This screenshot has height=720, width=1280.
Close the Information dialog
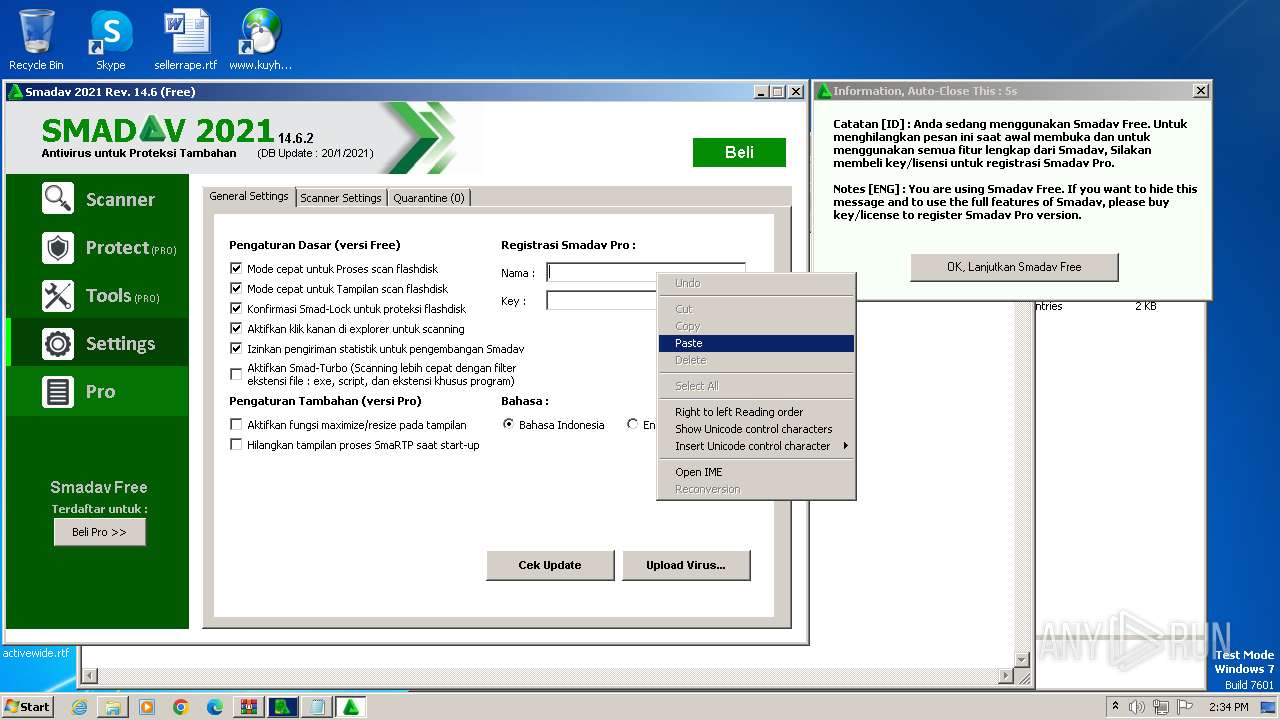pyautogui.click(x=1200, y=91)
